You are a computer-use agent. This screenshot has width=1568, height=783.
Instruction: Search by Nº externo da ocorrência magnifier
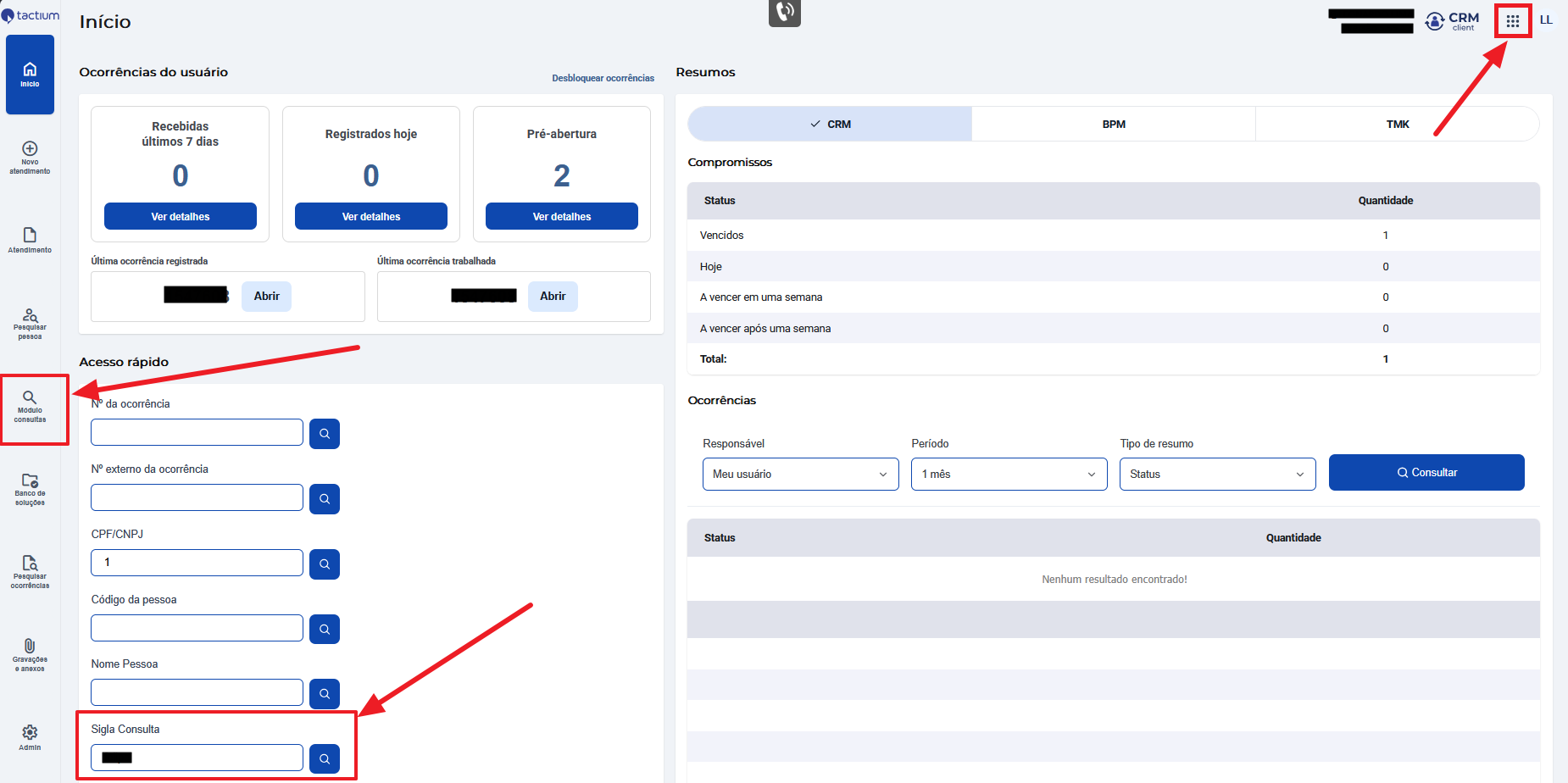click(325, 499)
